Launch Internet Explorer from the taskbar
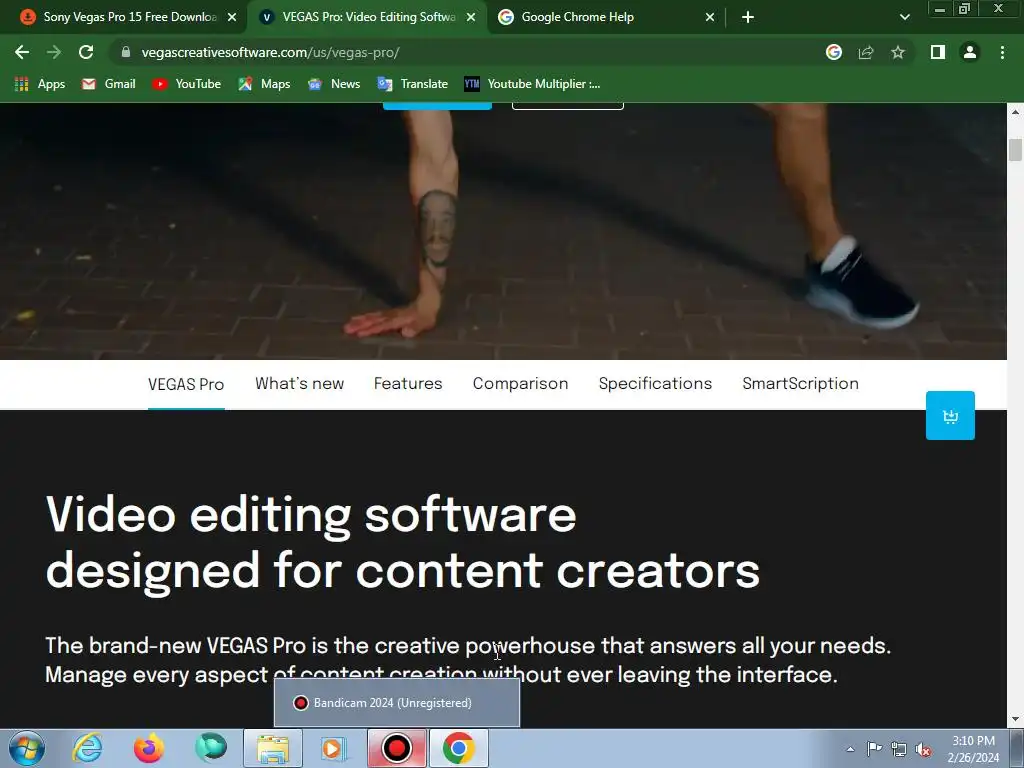 (x=88, y=748)
